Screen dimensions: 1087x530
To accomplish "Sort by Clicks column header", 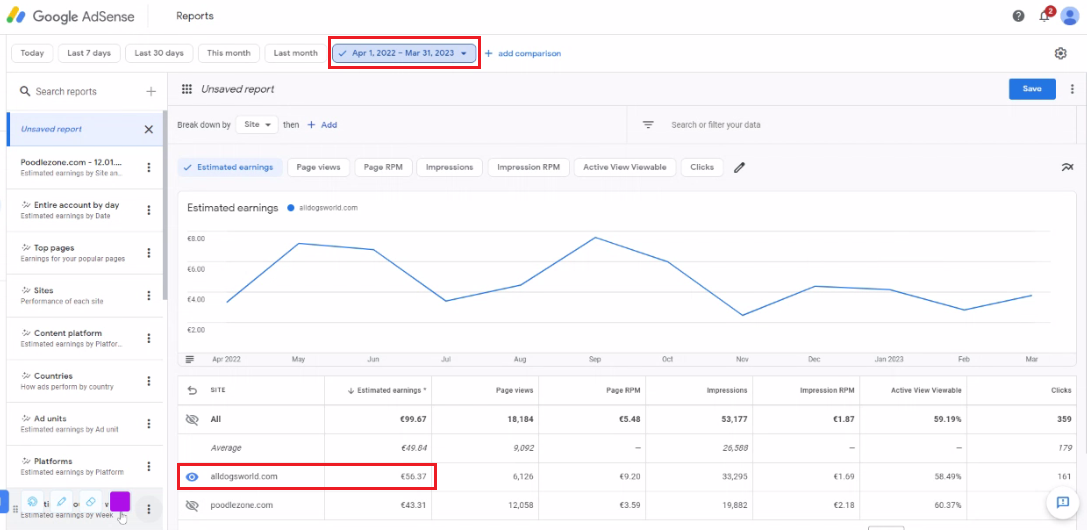I will [1062, 391].
